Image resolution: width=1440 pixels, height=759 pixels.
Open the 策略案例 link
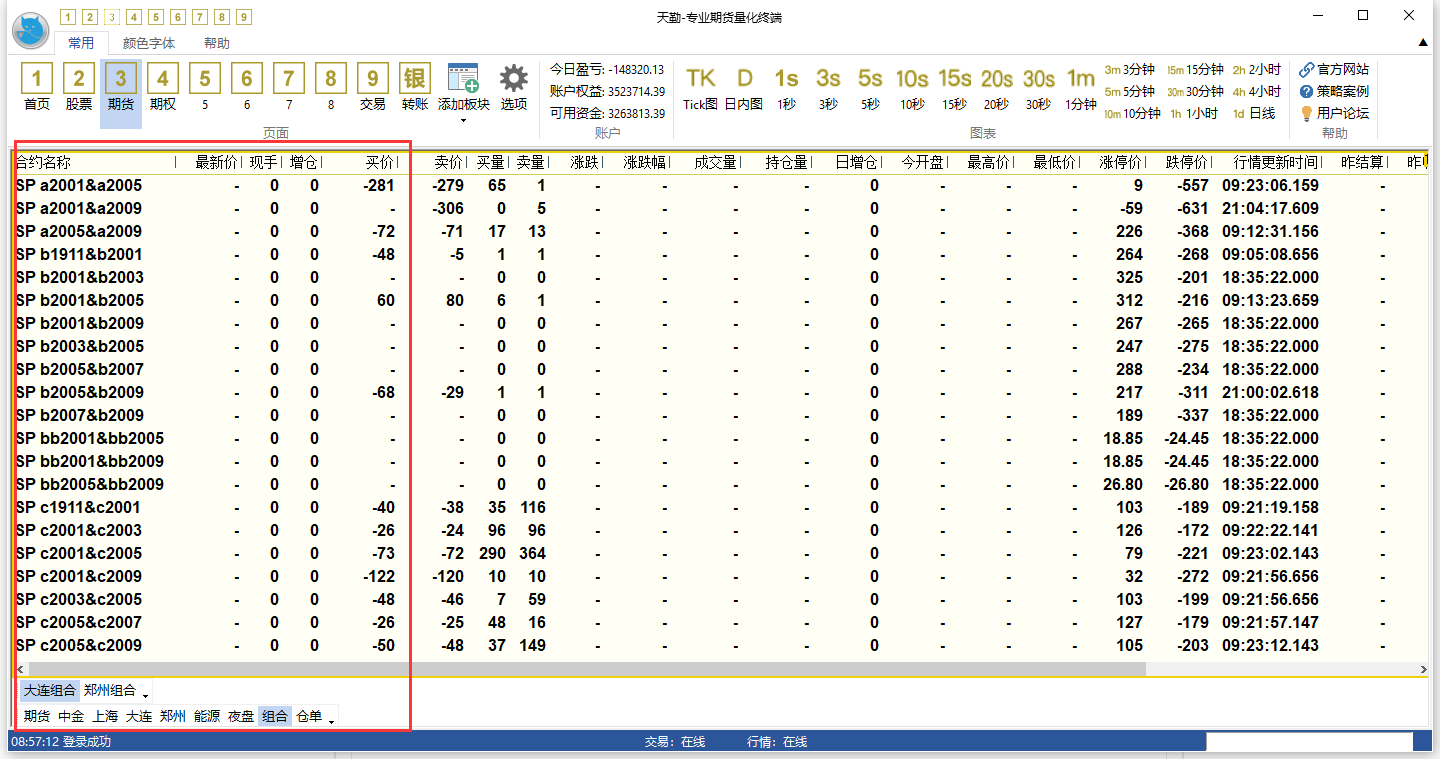[x=1334, y=92]
